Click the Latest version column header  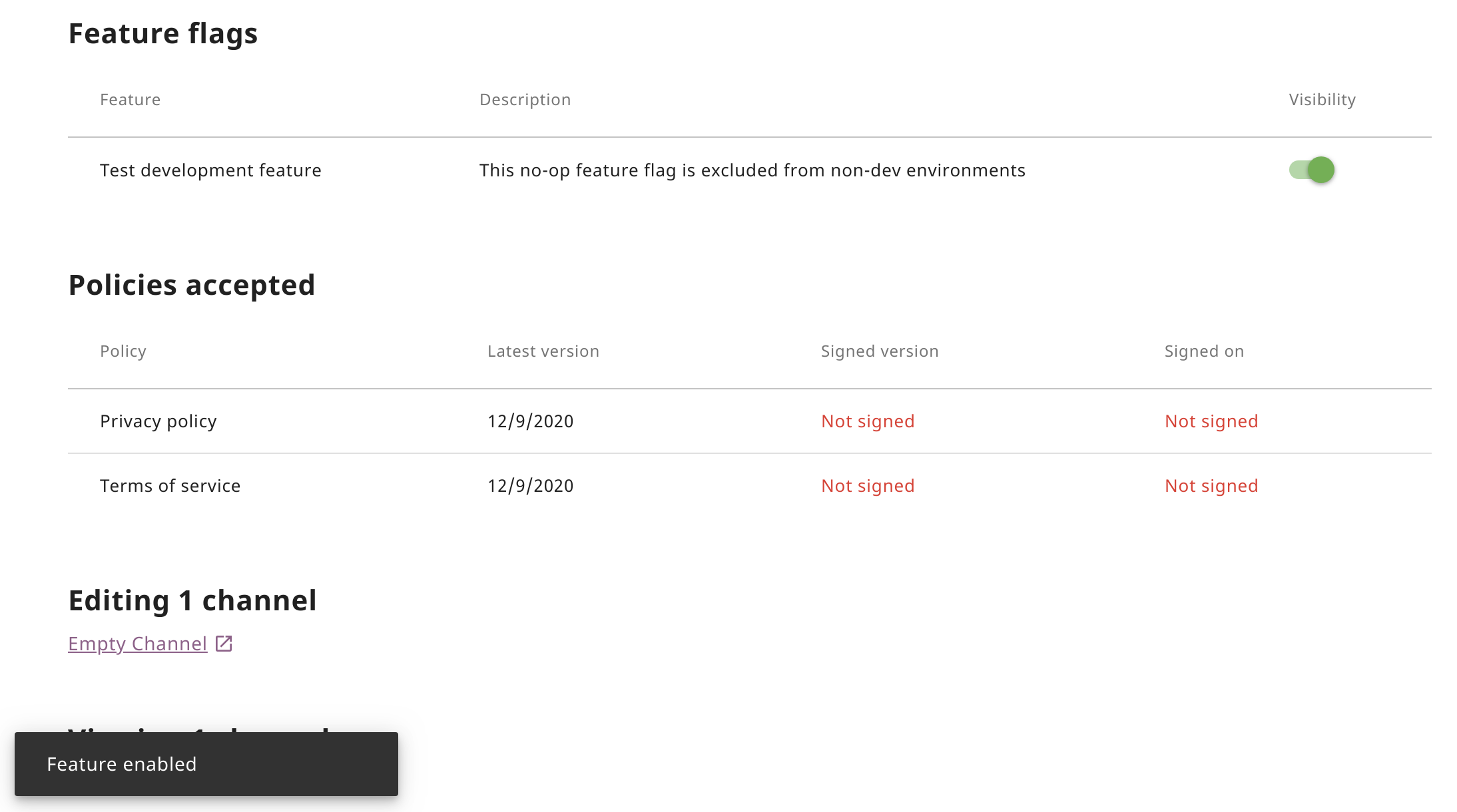click(x=543, y=351)
